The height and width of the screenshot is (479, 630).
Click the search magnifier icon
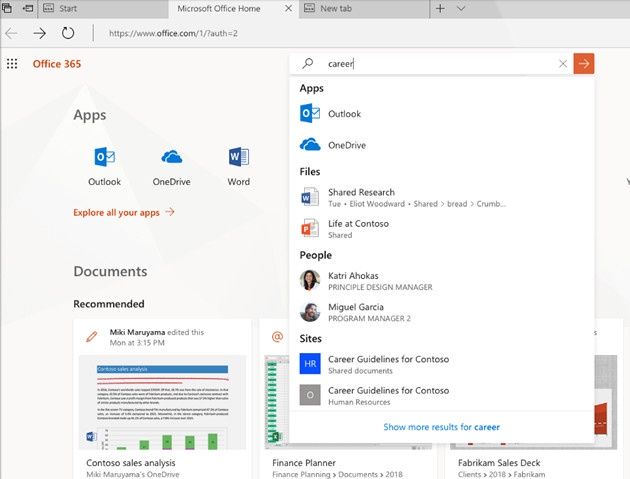pyautogui.click(x=308, y=63)
